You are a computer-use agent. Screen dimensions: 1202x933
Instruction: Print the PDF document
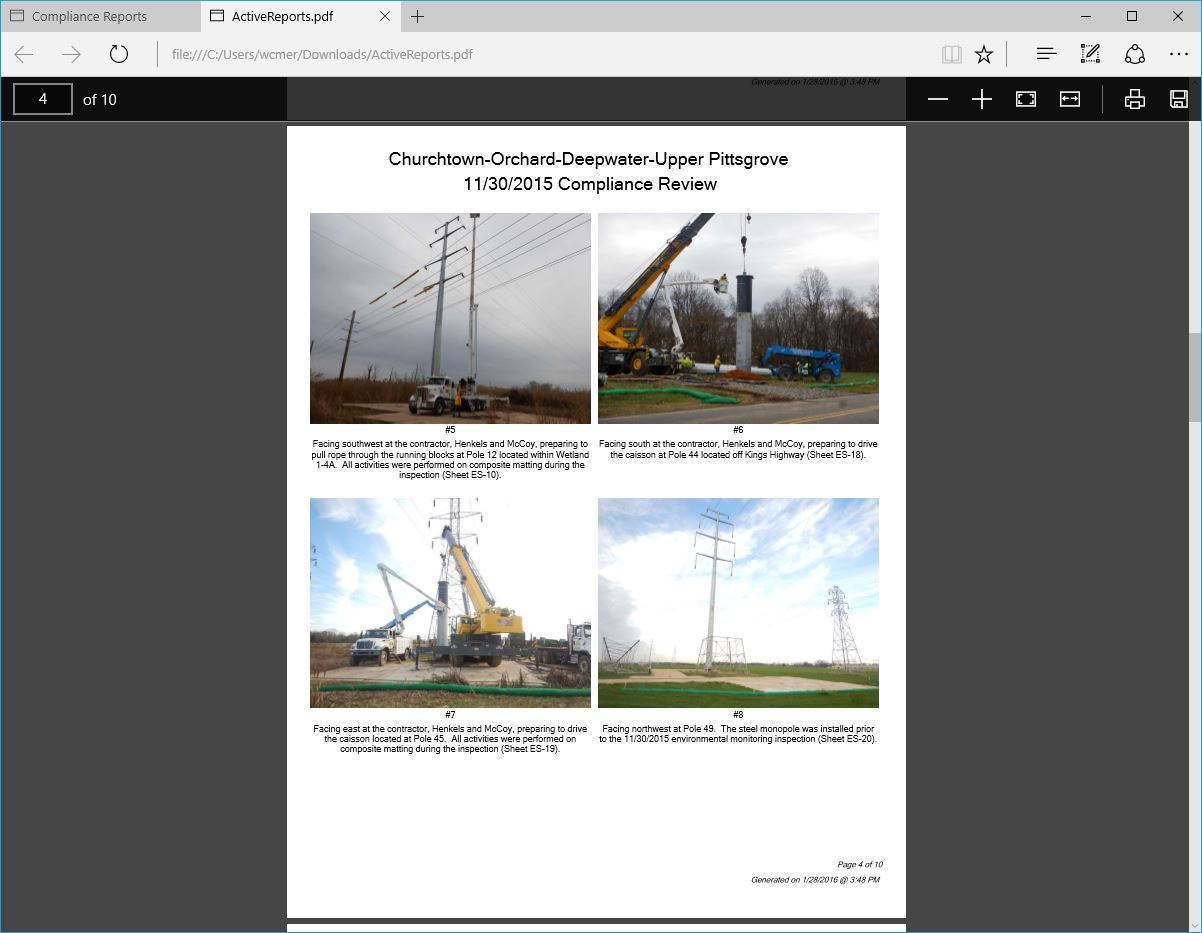[1134, 99]
